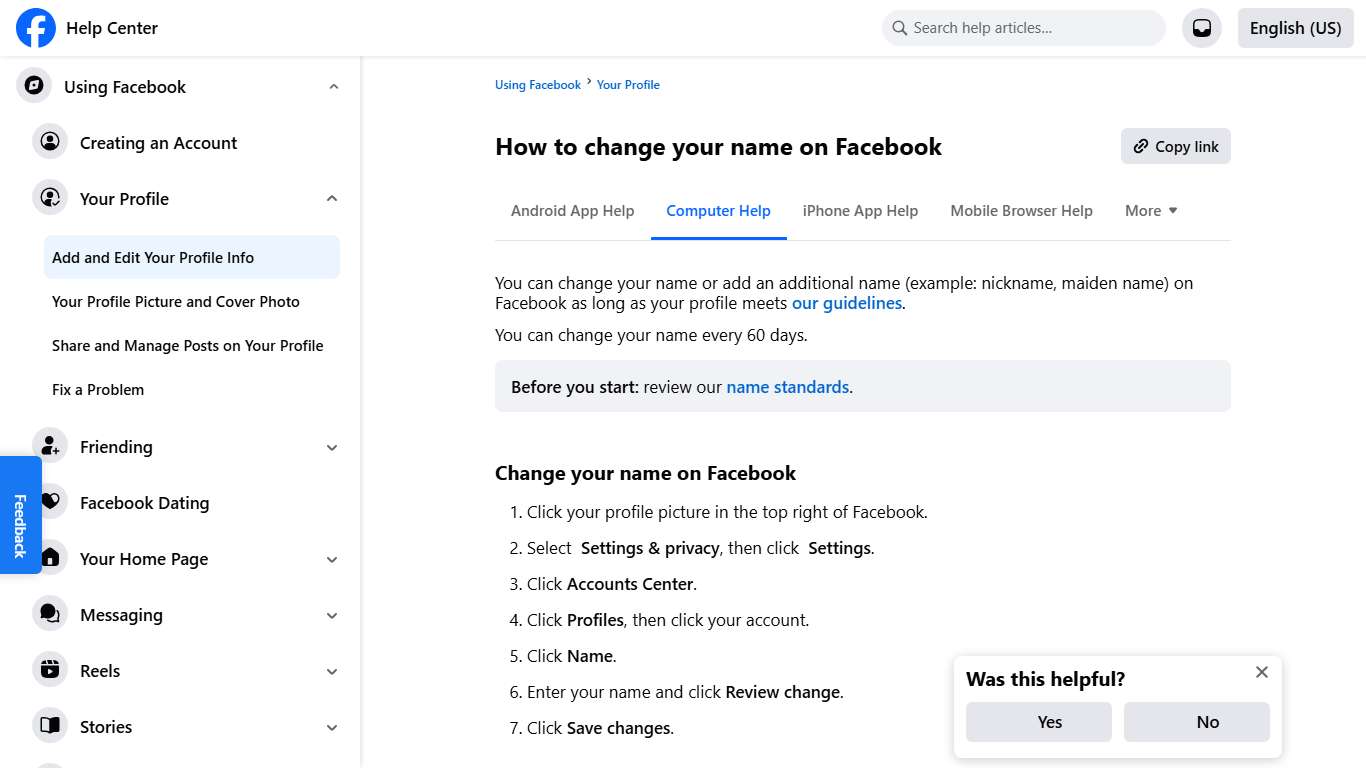Click Yes on the helpfulness prompt
Image resolution: width=1366 pixels, height=768 pixels.
(1038, 721)
